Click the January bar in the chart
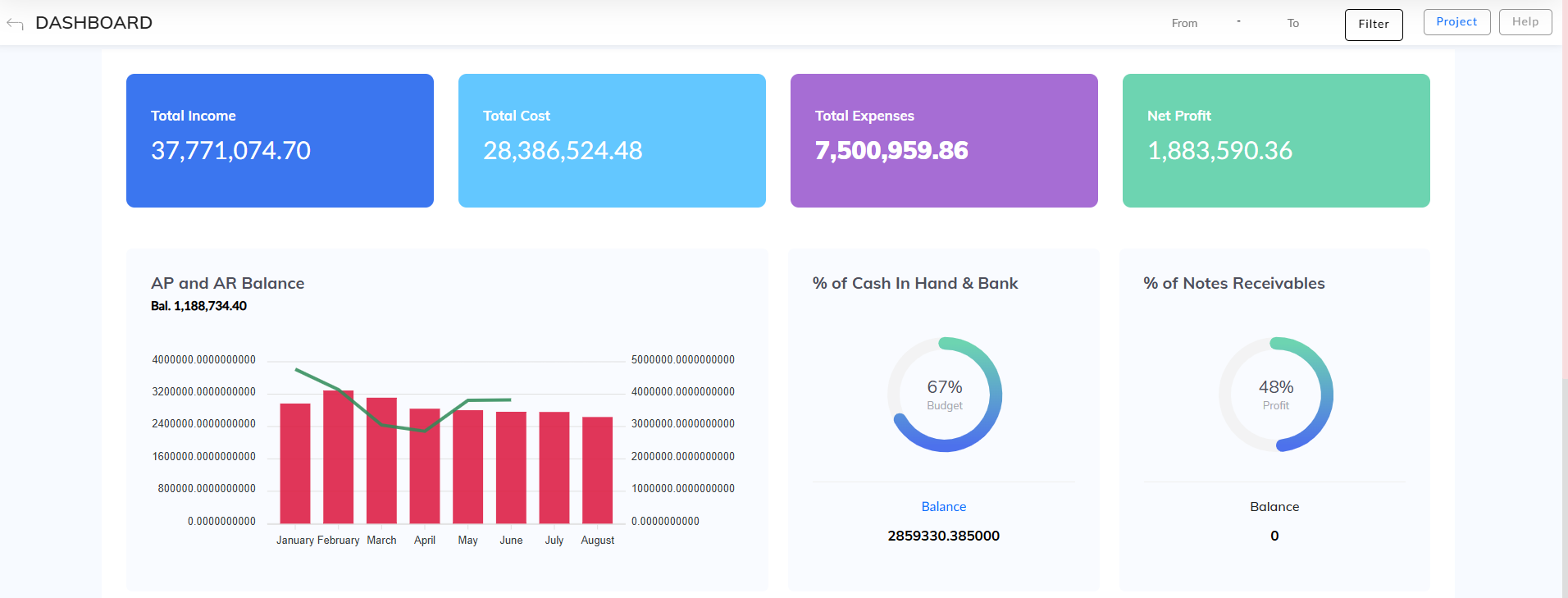 [295, 463]
